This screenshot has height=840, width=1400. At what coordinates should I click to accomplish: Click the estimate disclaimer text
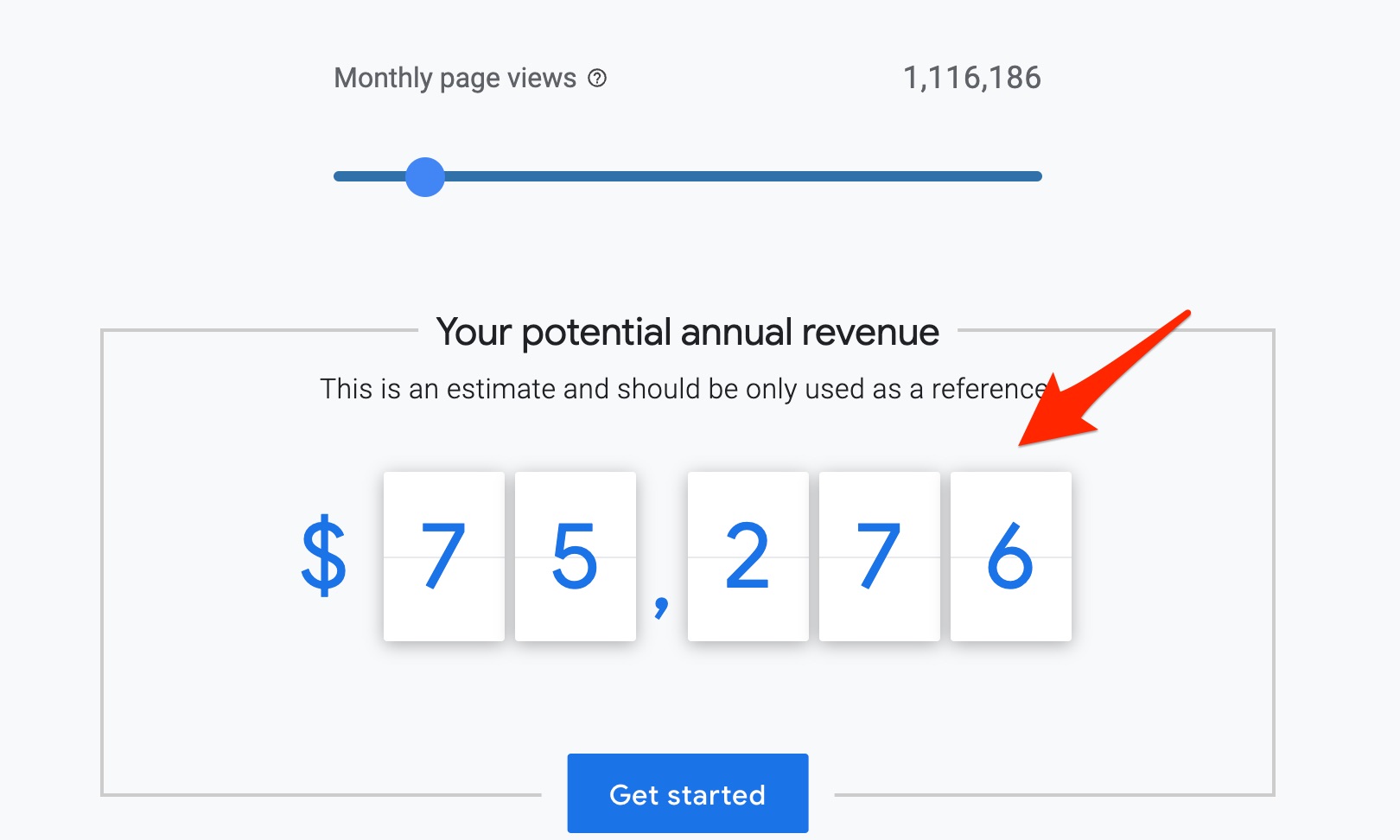click(x=684, y=389)
